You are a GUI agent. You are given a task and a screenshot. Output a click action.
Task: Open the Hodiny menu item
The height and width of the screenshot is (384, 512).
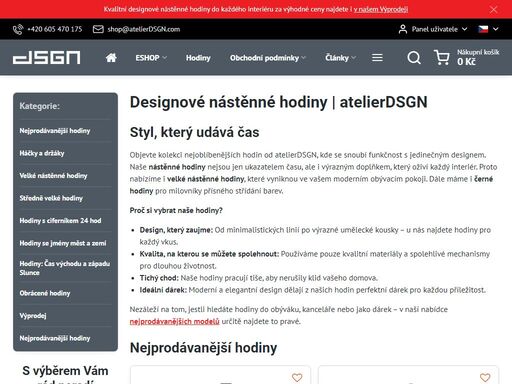[x=198, y=58]
